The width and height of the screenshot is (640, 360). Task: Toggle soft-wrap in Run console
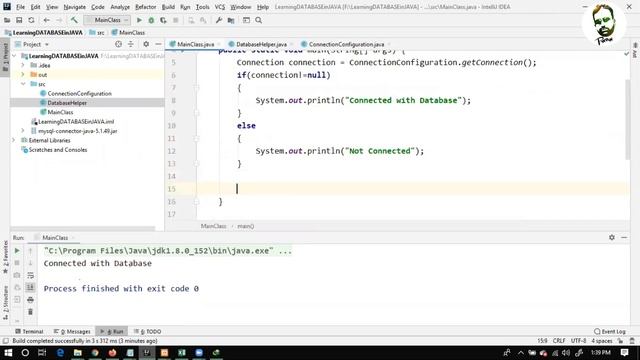pos(30,276)
